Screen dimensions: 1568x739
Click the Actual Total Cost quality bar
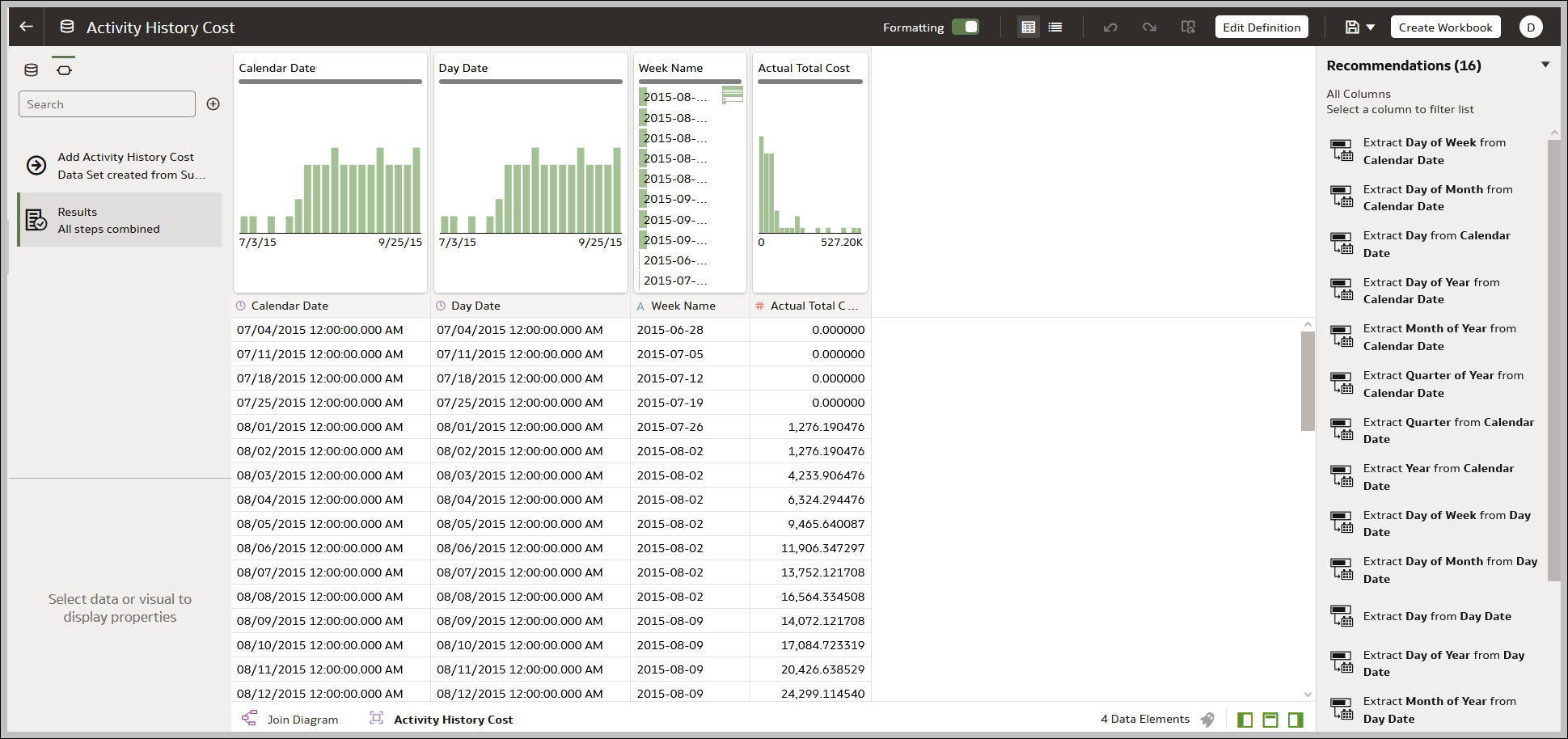click(810, 82)
